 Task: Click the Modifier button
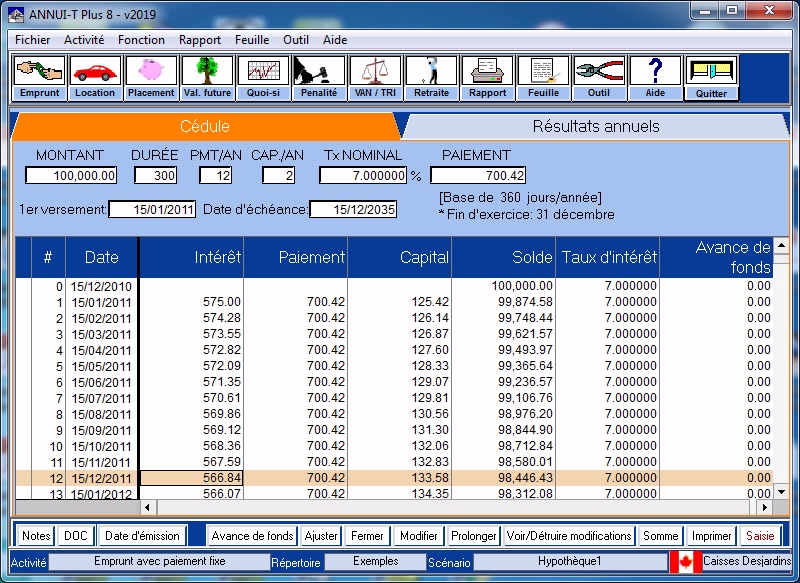418,536
